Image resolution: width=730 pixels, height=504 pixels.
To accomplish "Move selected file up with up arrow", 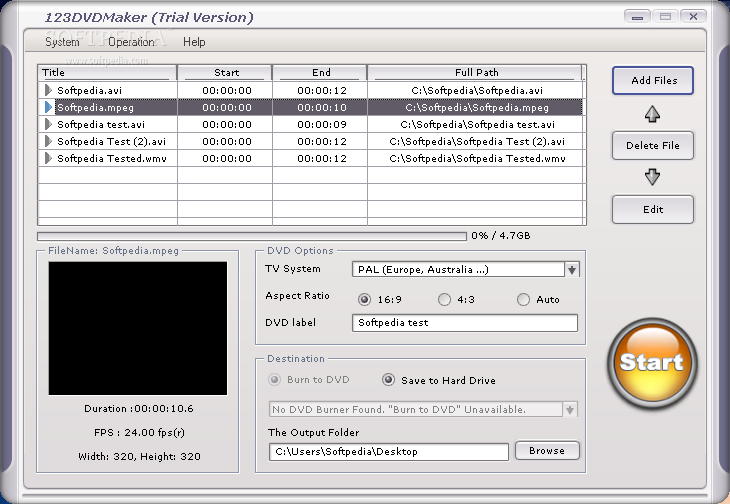I will coord(652,114).
